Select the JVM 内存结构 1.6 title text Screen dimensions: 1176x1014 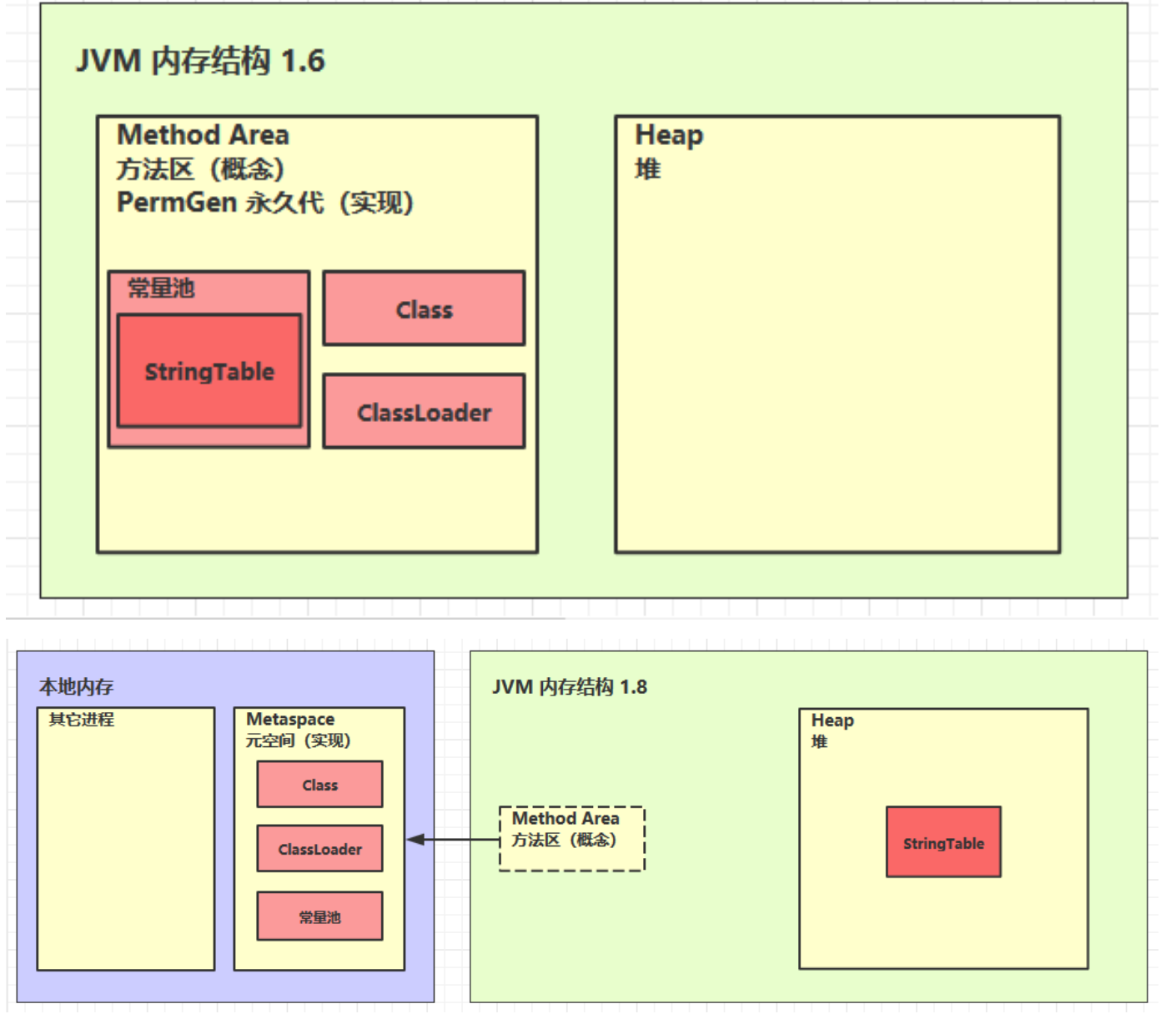(x=200, y=59)
